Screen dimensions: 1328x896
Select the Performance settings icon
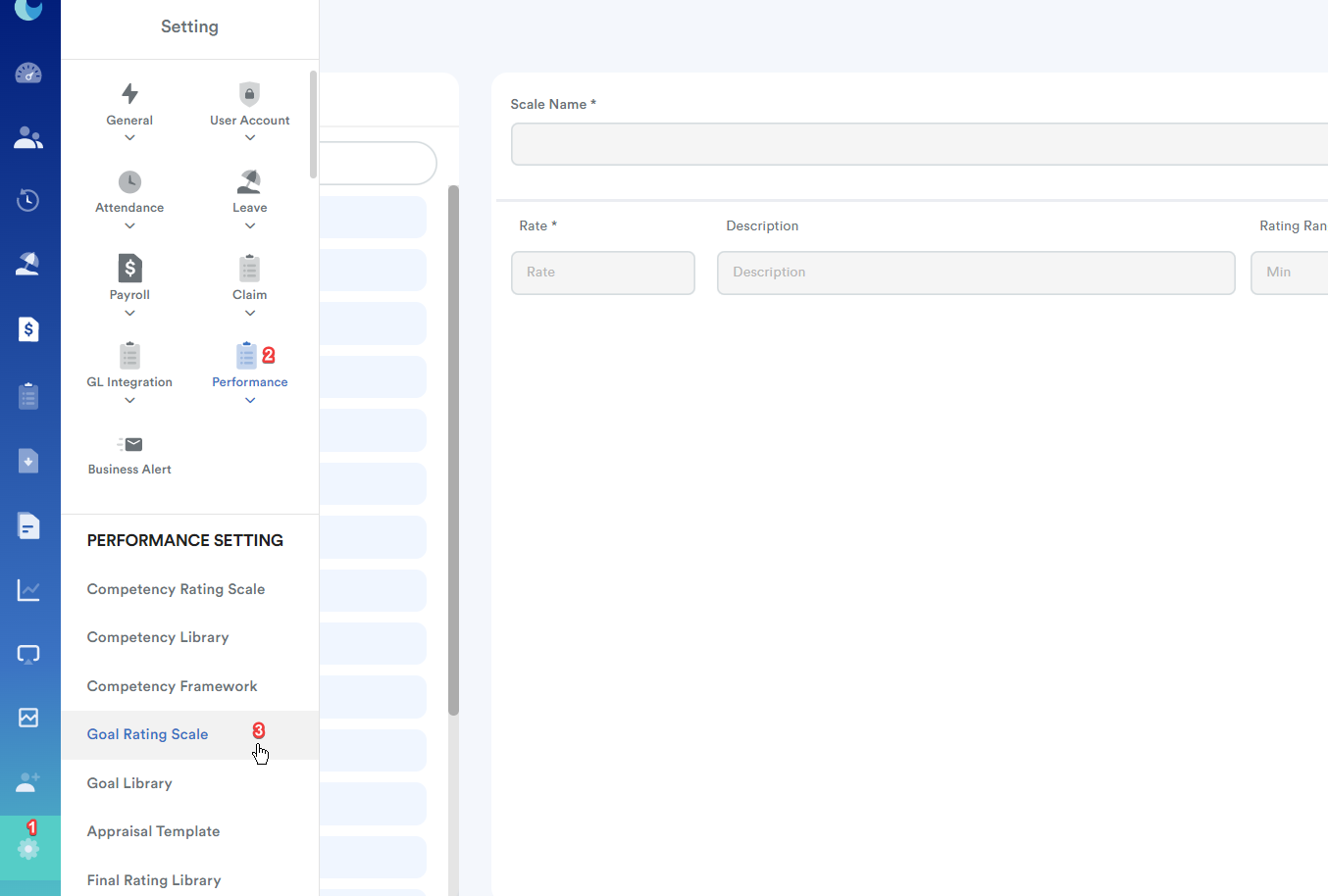pyautogui.click(x=247, y=355)
